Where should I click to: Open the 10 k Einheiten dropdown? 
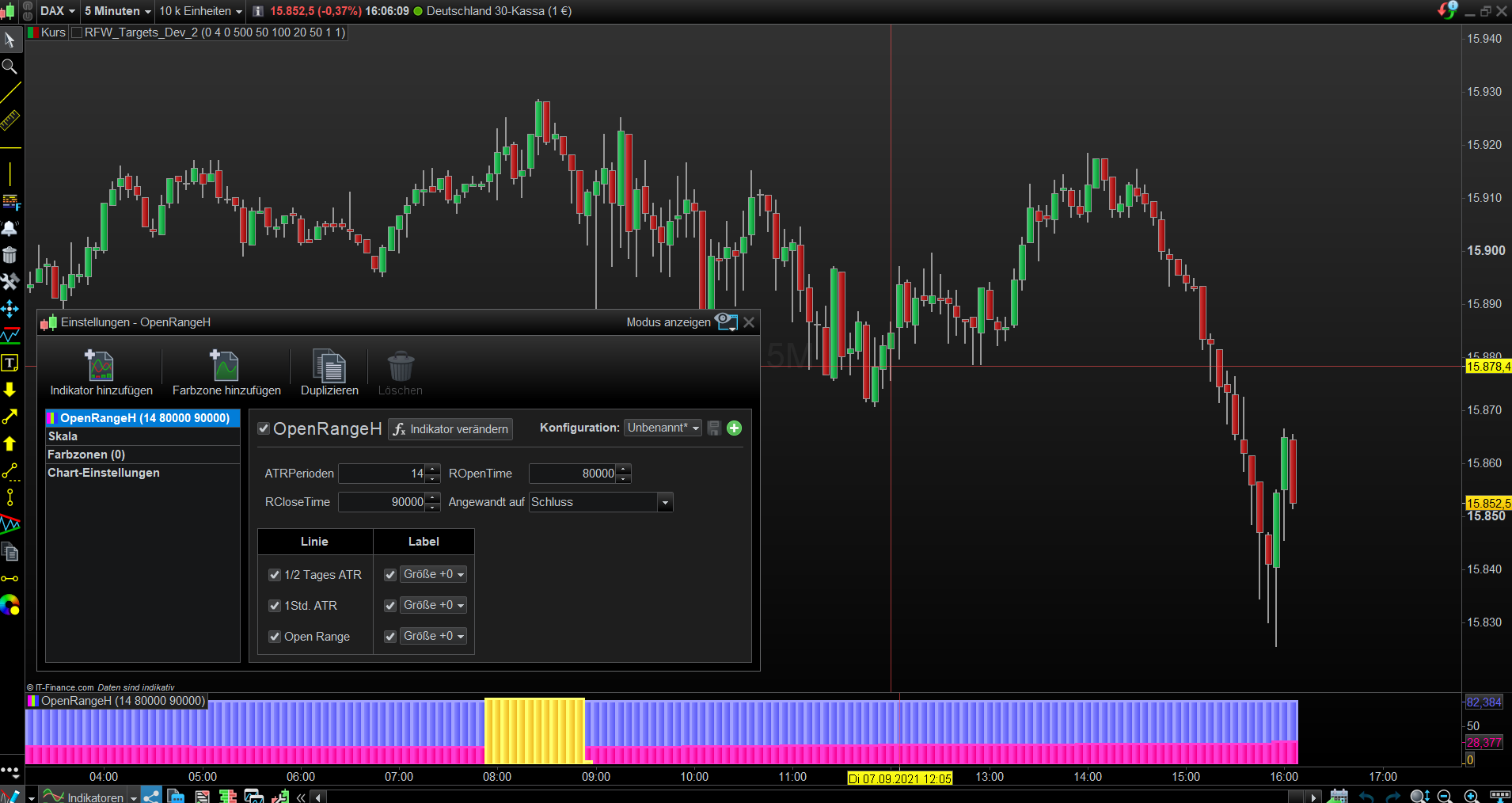point(201,11)
